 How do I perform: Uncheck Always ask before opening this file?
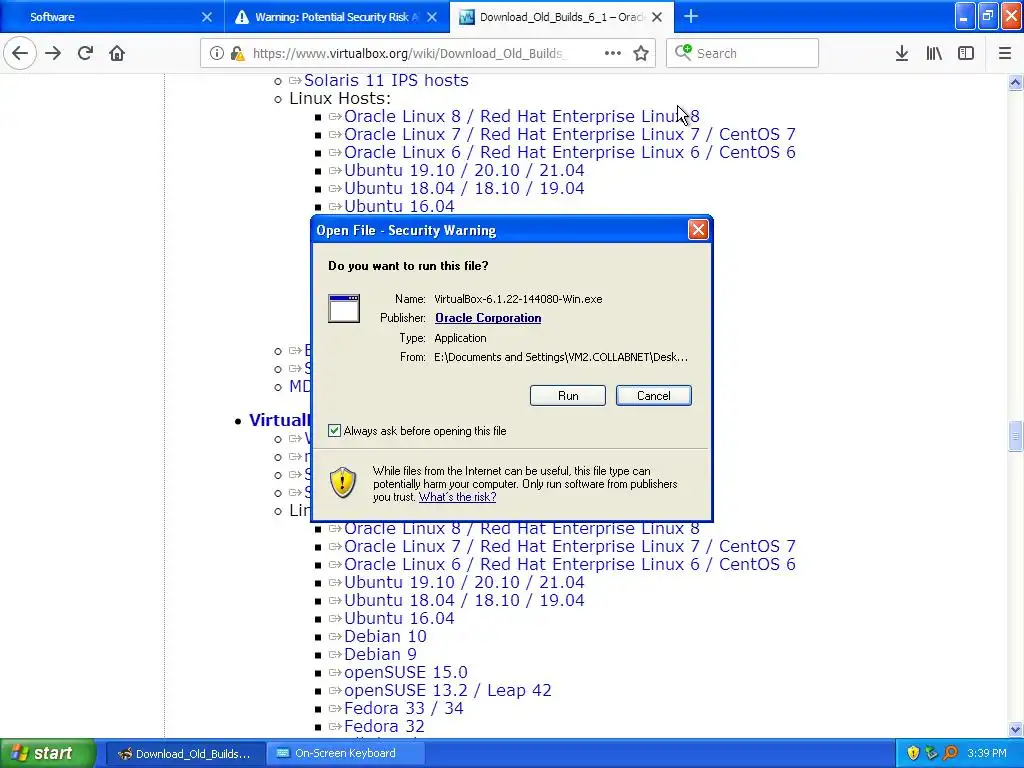point(334,430)
